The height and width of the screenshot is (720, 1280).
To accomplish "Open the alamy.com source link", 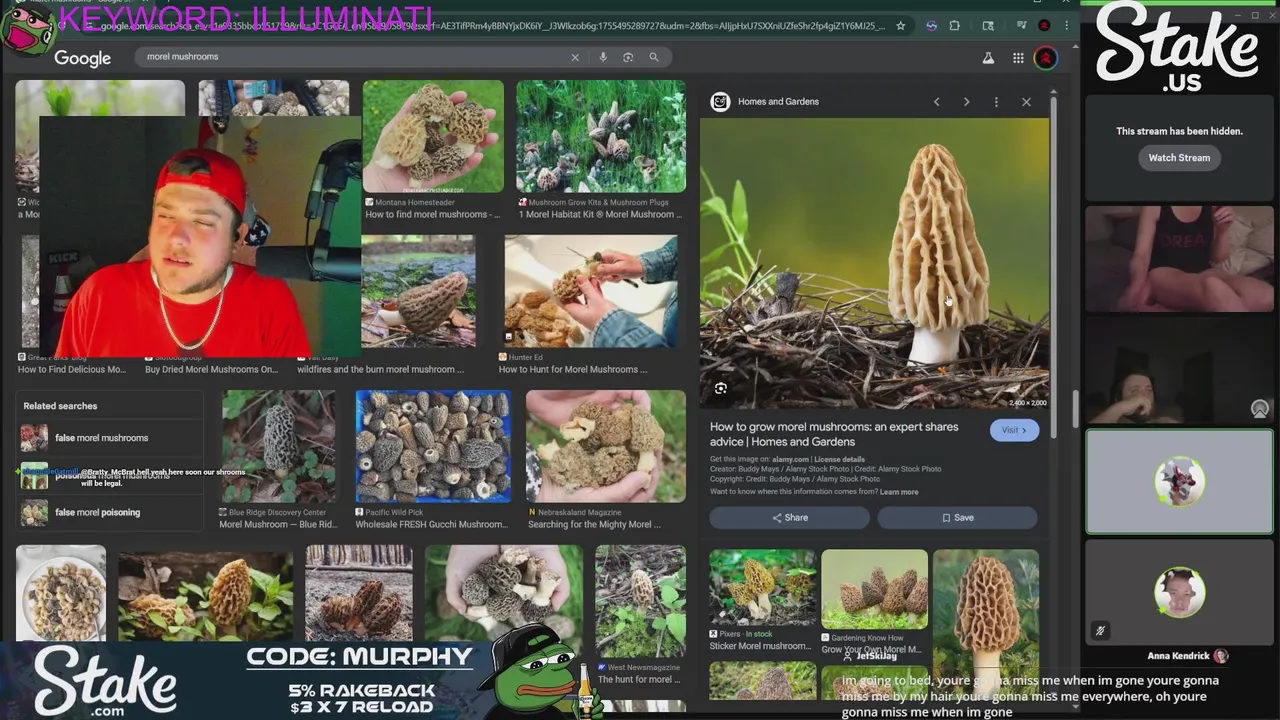I will [x=790, y=459].
